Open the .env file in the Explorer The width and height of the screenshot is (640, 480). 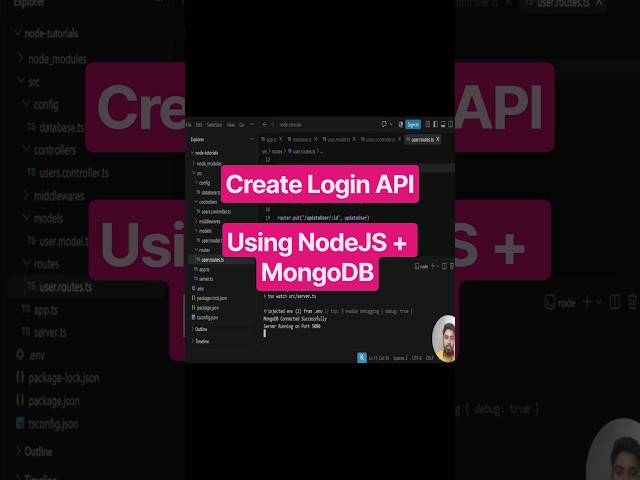tap(198, 289)
